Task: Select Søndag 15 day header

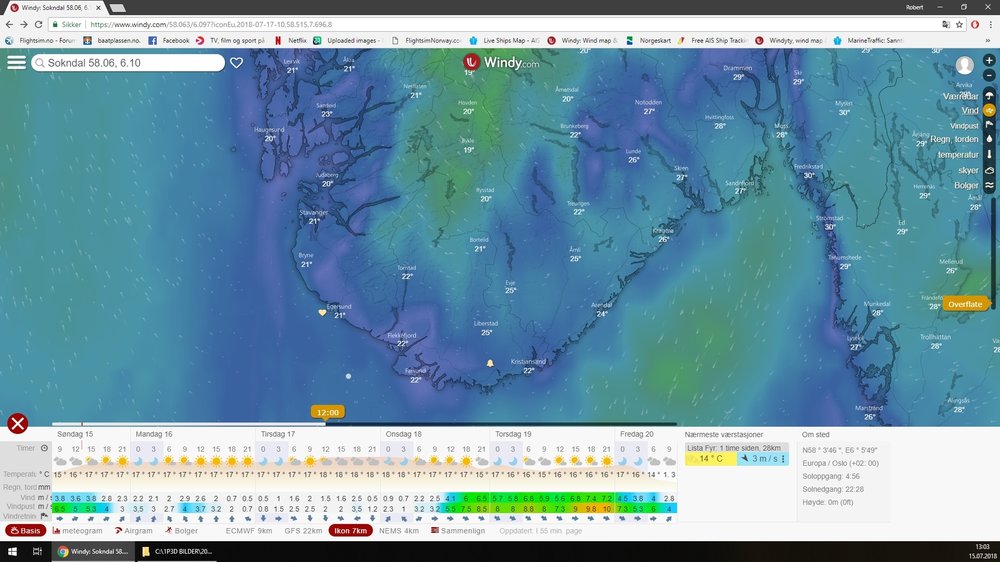Action: [75, 434]
